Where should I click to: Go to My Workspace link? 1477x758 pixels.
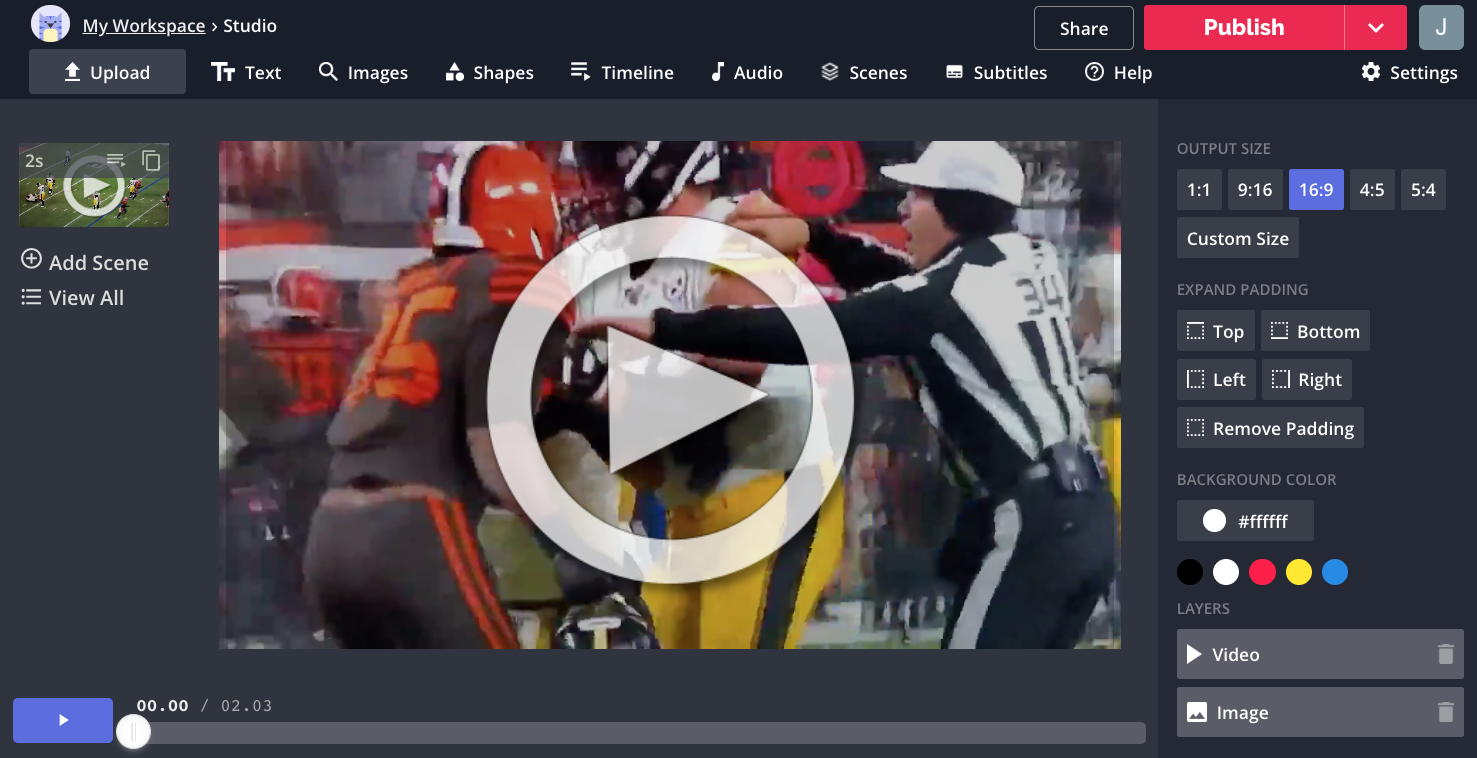(x=143, y=26)
